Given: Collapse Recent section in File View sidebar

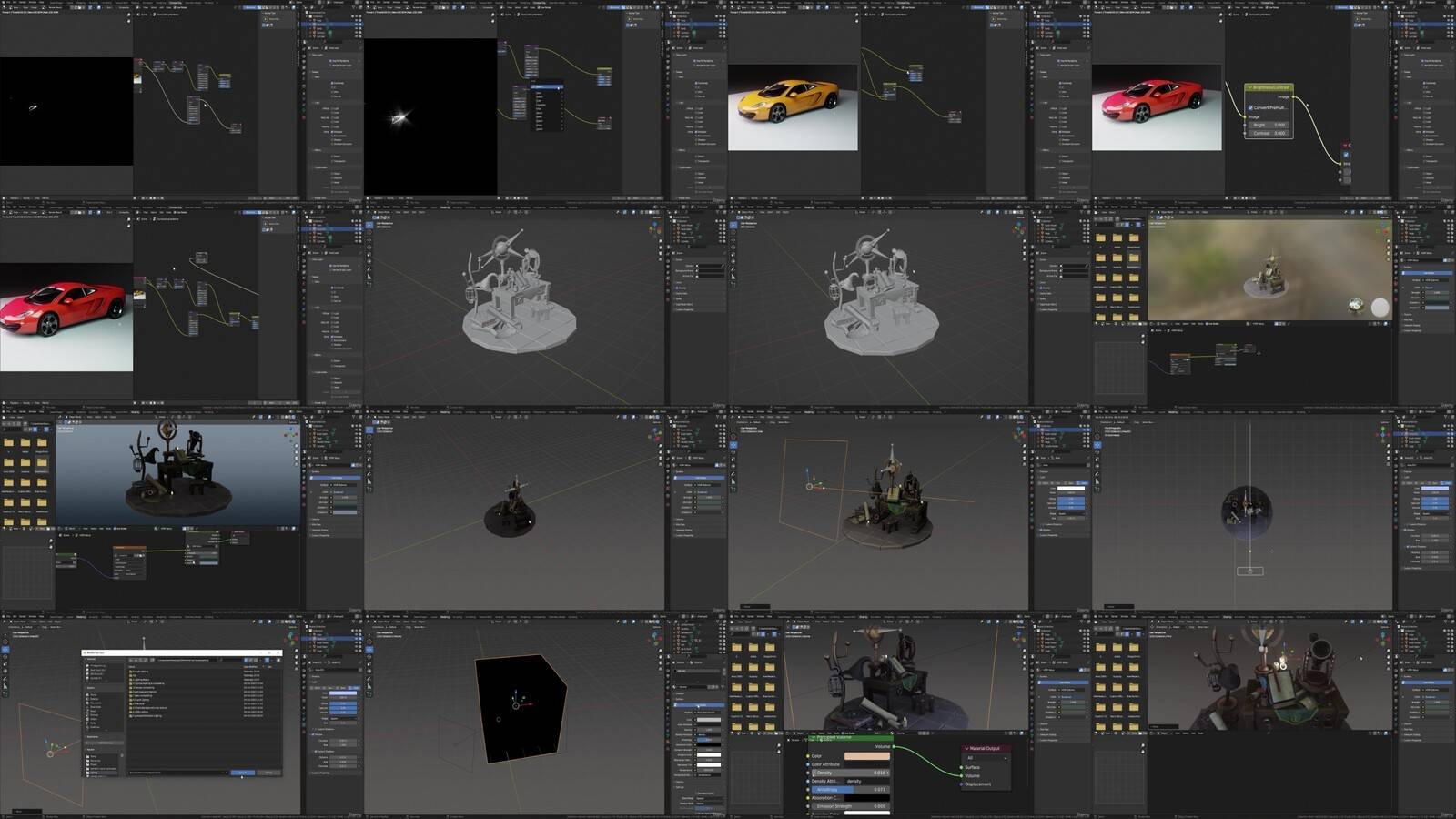Looking at the screenshot, I should (x=86, y=750).
